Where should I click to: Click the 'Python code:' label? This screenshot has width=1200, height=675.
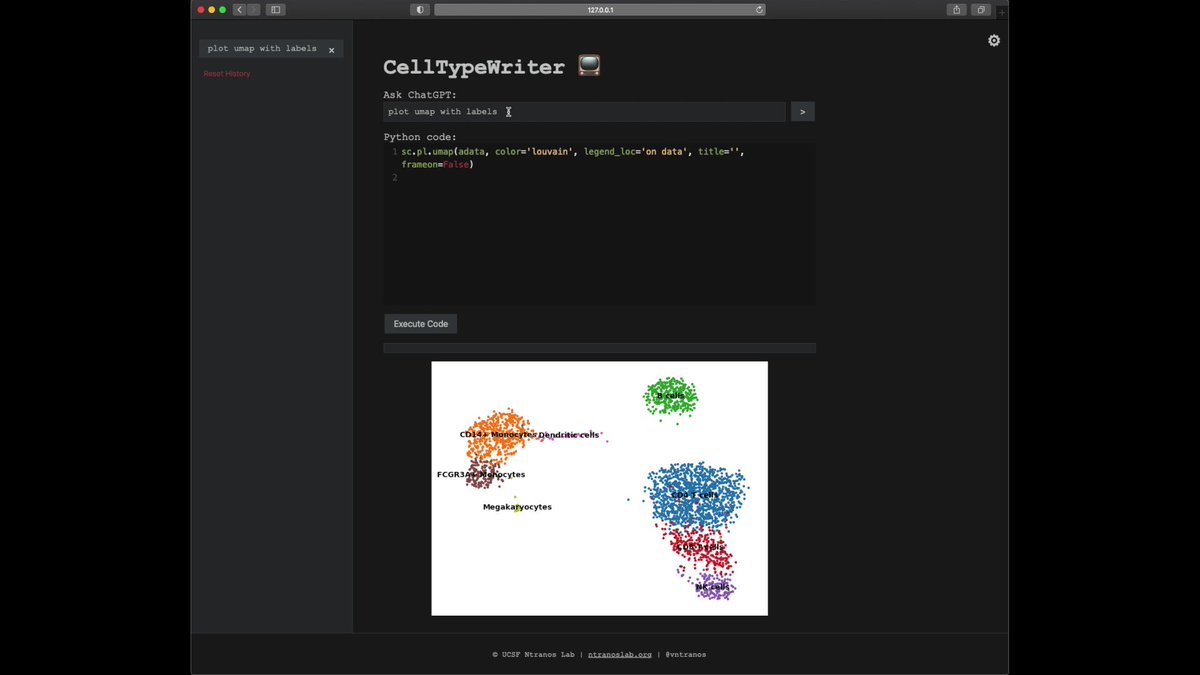(420, 137)
